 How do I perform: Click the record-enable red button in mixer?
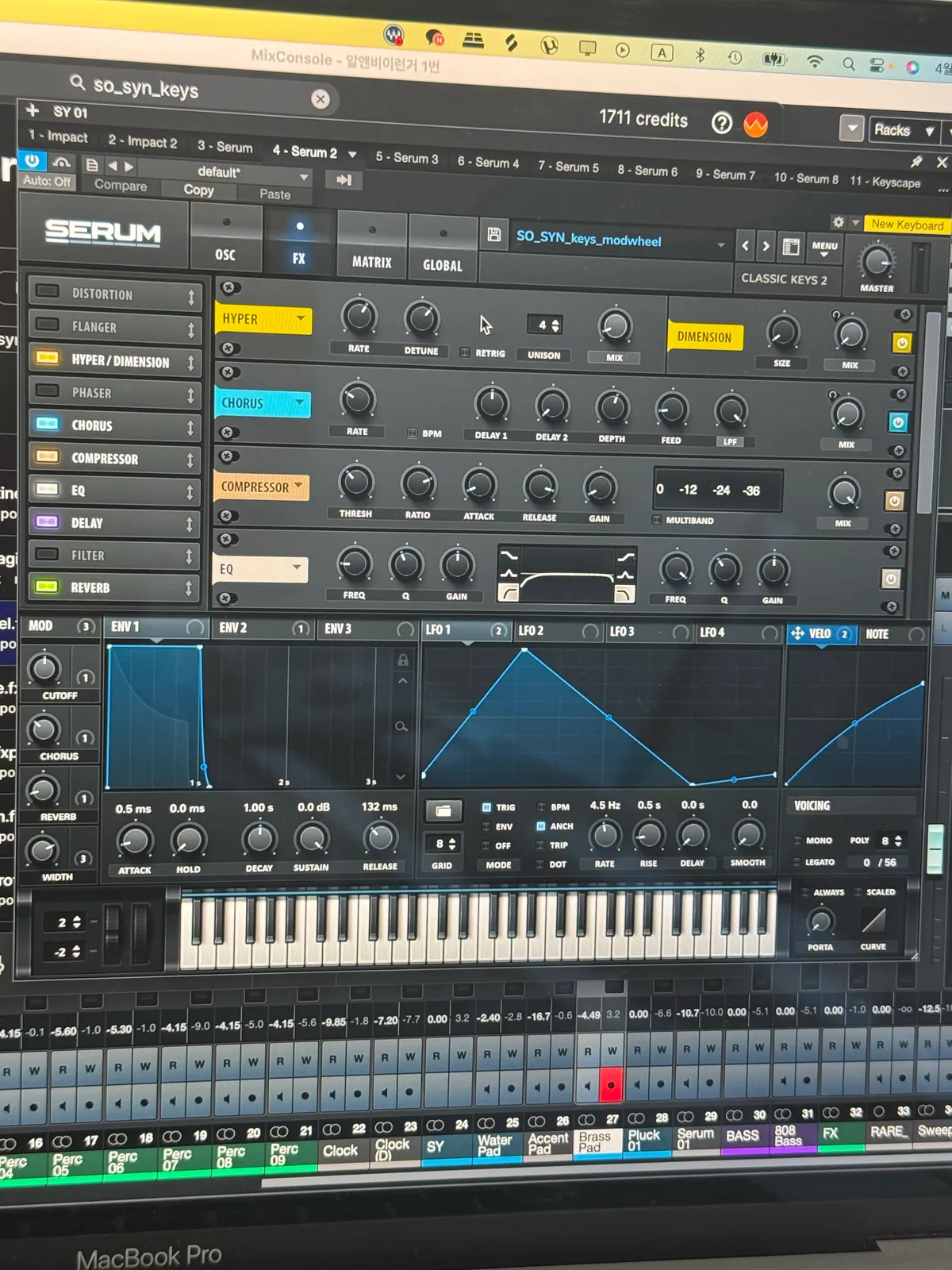611,1085
